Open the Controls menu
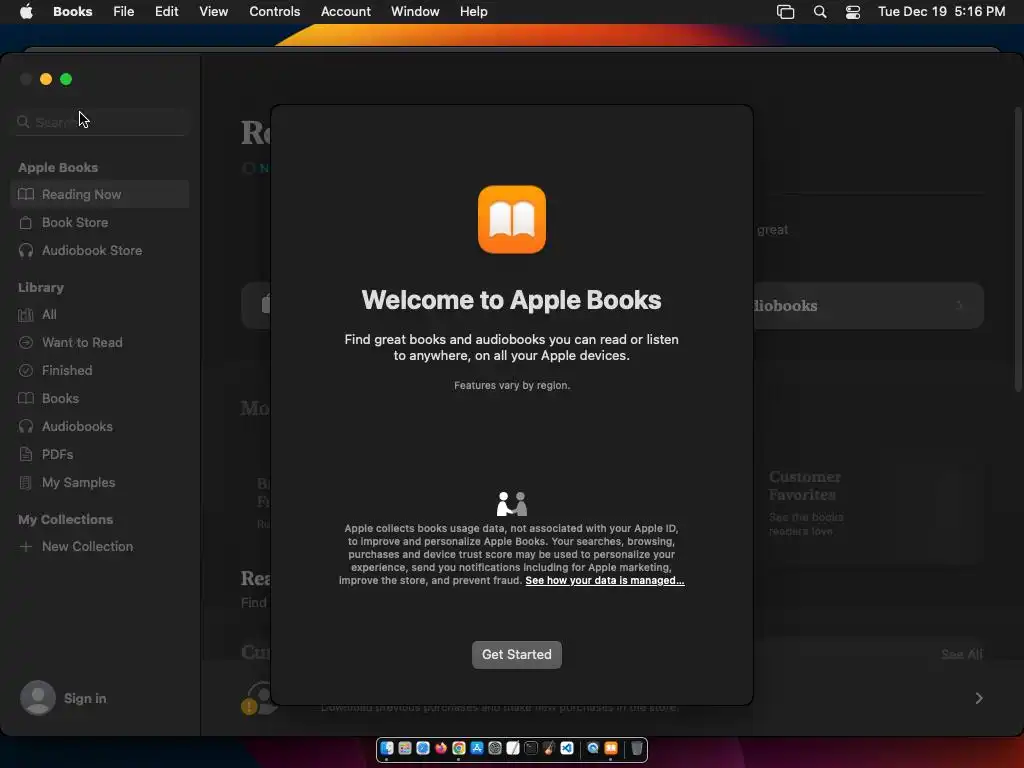 274,11
